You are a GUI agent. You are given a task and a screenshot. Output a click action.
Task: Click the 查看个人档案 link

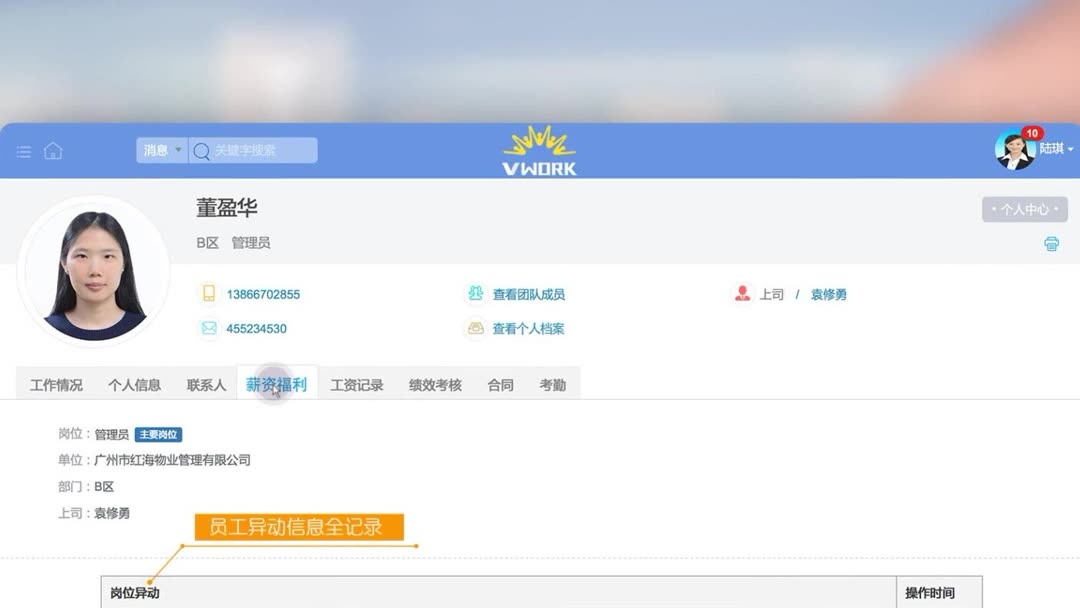coord(528,329)
